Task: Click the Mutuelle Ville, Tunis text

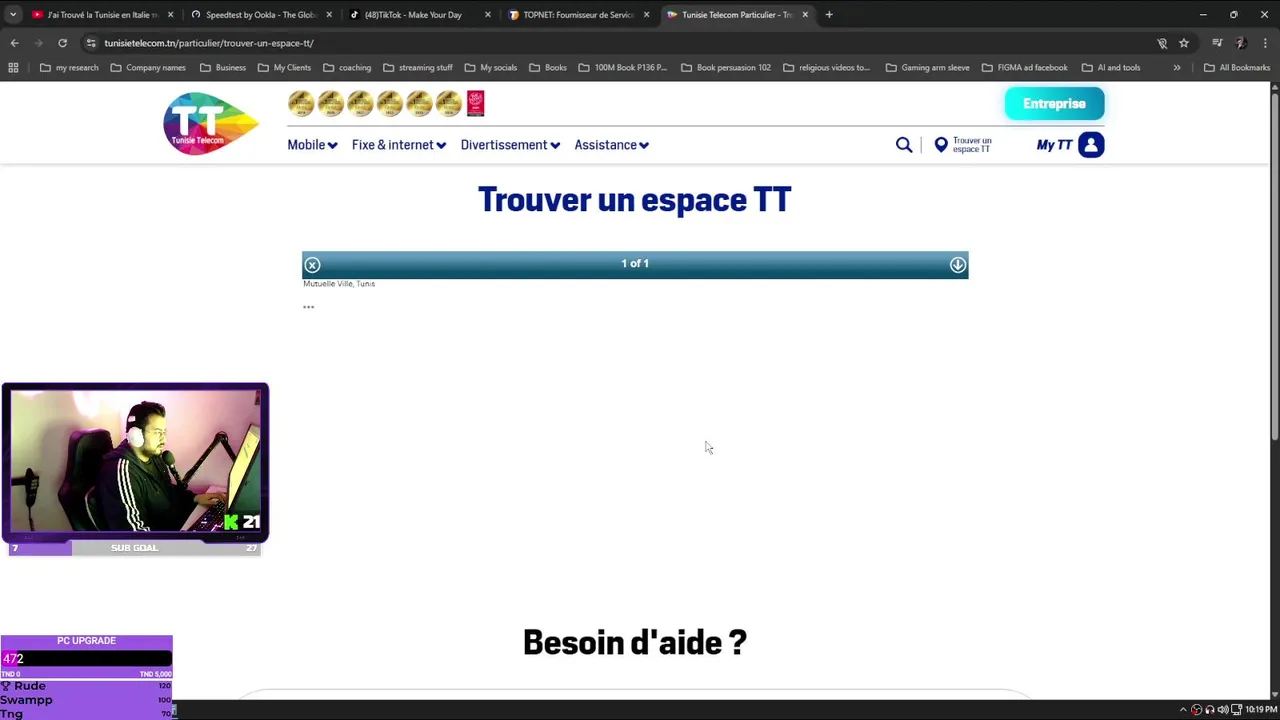Action: pos(339,284)
